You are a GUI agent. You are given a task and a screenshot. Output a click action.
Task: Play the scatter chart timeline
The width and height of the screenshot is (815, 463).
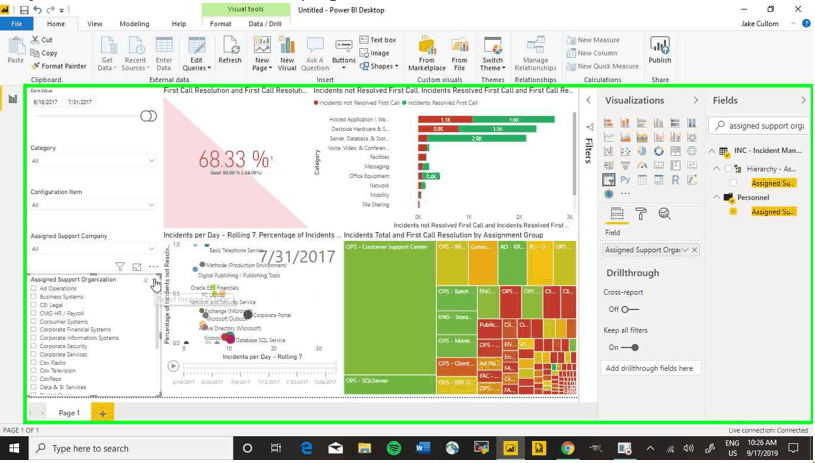point(173,366)
